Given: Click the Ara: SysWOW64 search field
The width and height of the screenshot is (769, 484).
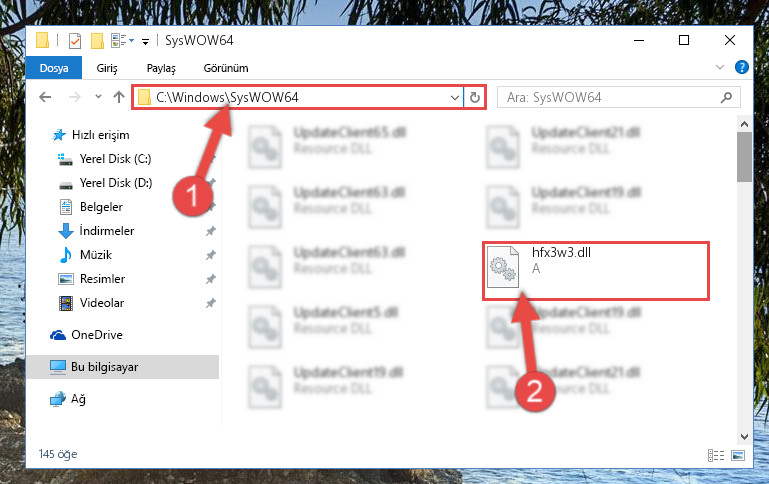Looking at the screenshot, I should click(x=618, y=98).
